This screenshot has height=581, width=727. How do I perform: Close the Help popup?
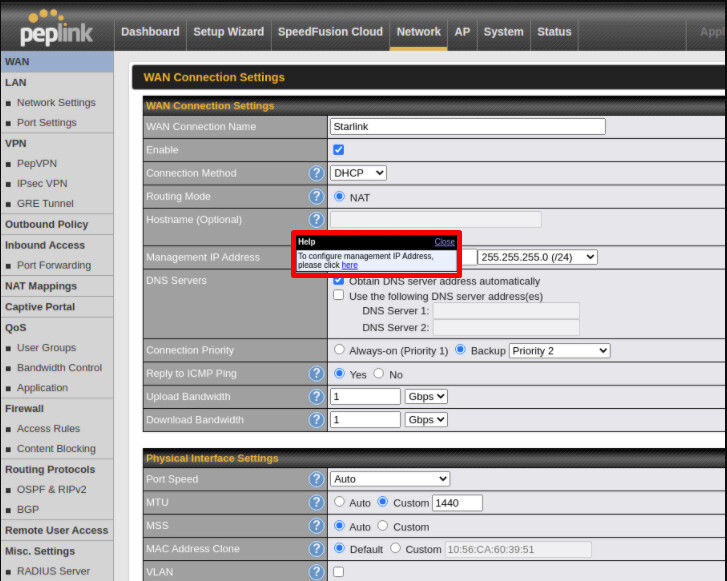point(444,242)
